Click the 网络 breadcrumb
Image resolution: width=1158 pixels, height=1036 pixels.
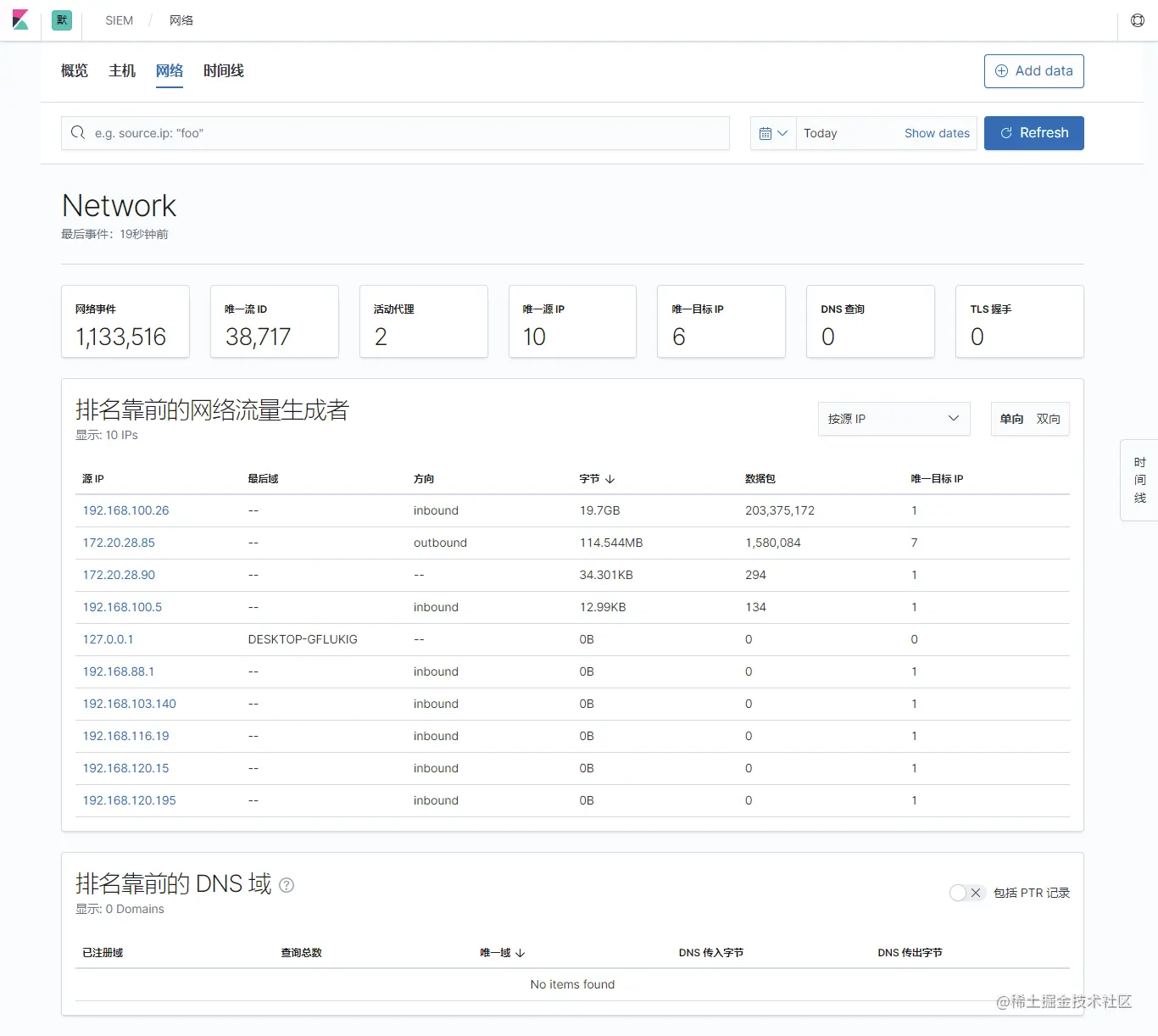coord(181,20)
